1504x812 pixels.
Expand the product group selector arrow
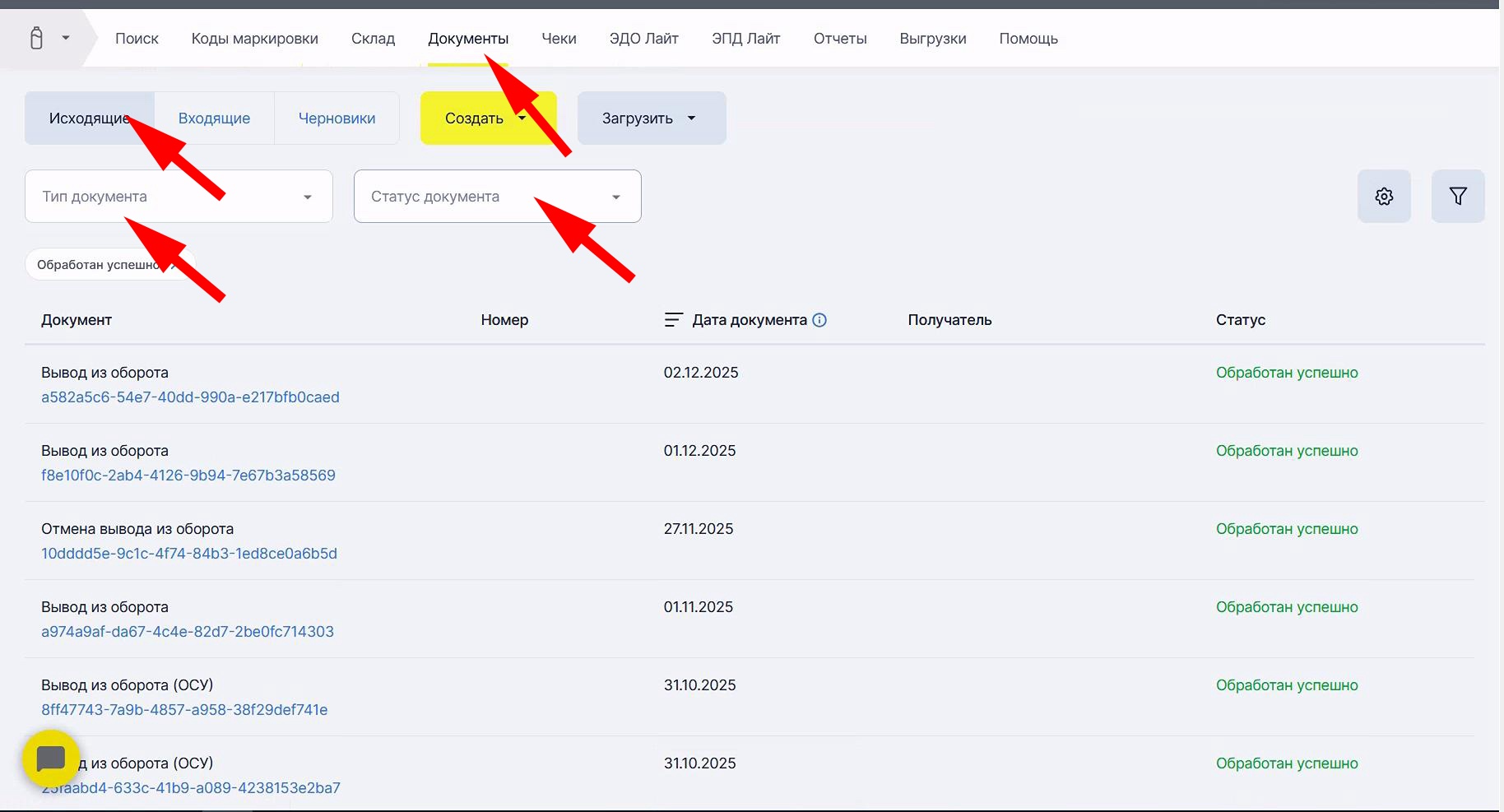coord(66,39)
